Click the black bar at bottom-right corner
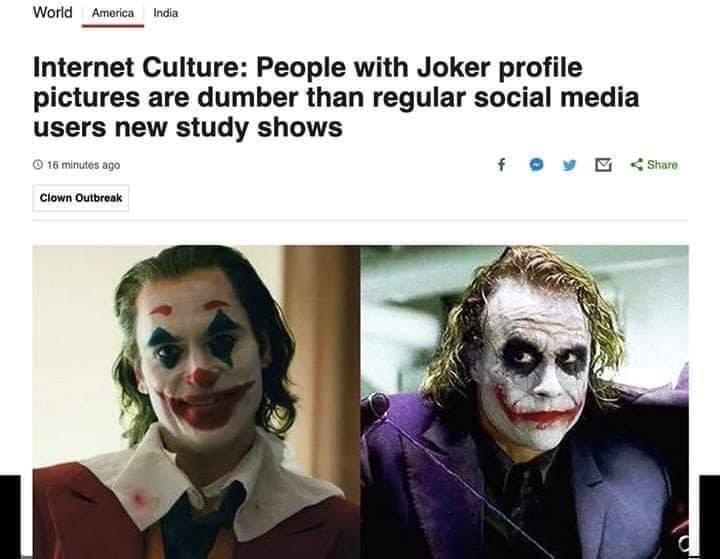This screenshot has height=559, width=720. click(706, 516)
